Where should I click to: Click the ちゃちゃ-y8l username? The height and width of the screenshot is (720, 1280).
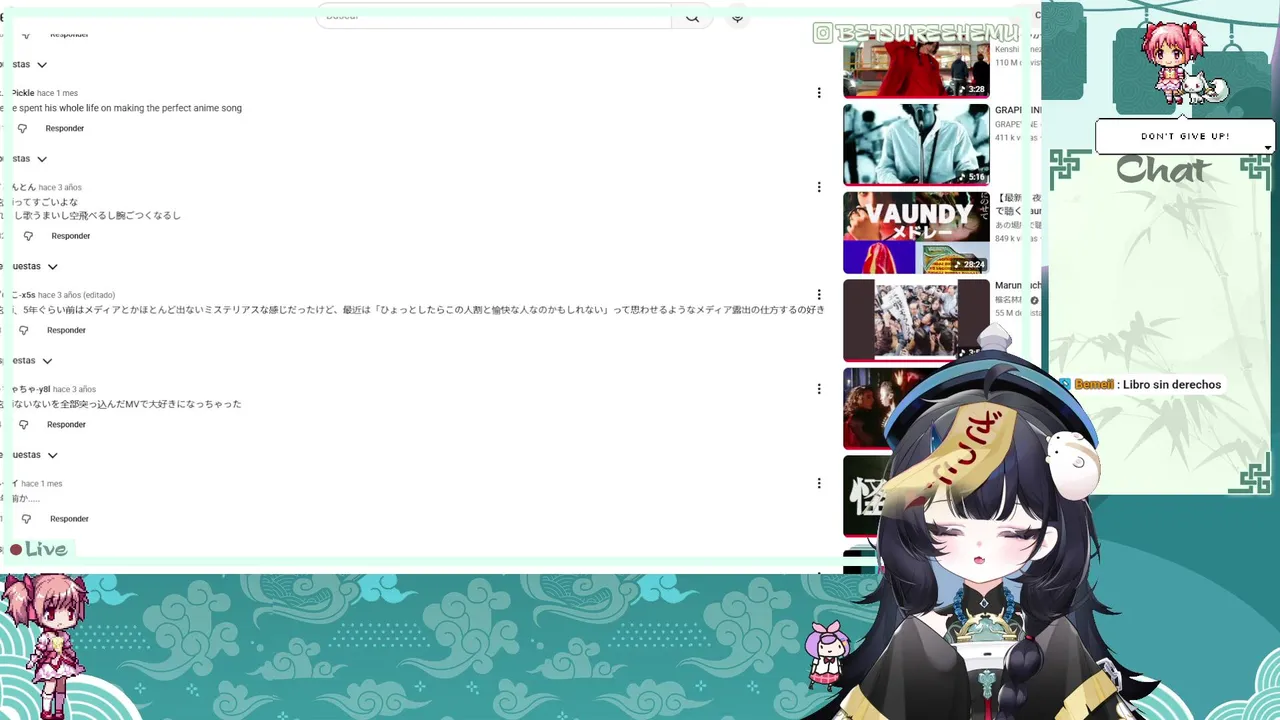pos(31,389)
